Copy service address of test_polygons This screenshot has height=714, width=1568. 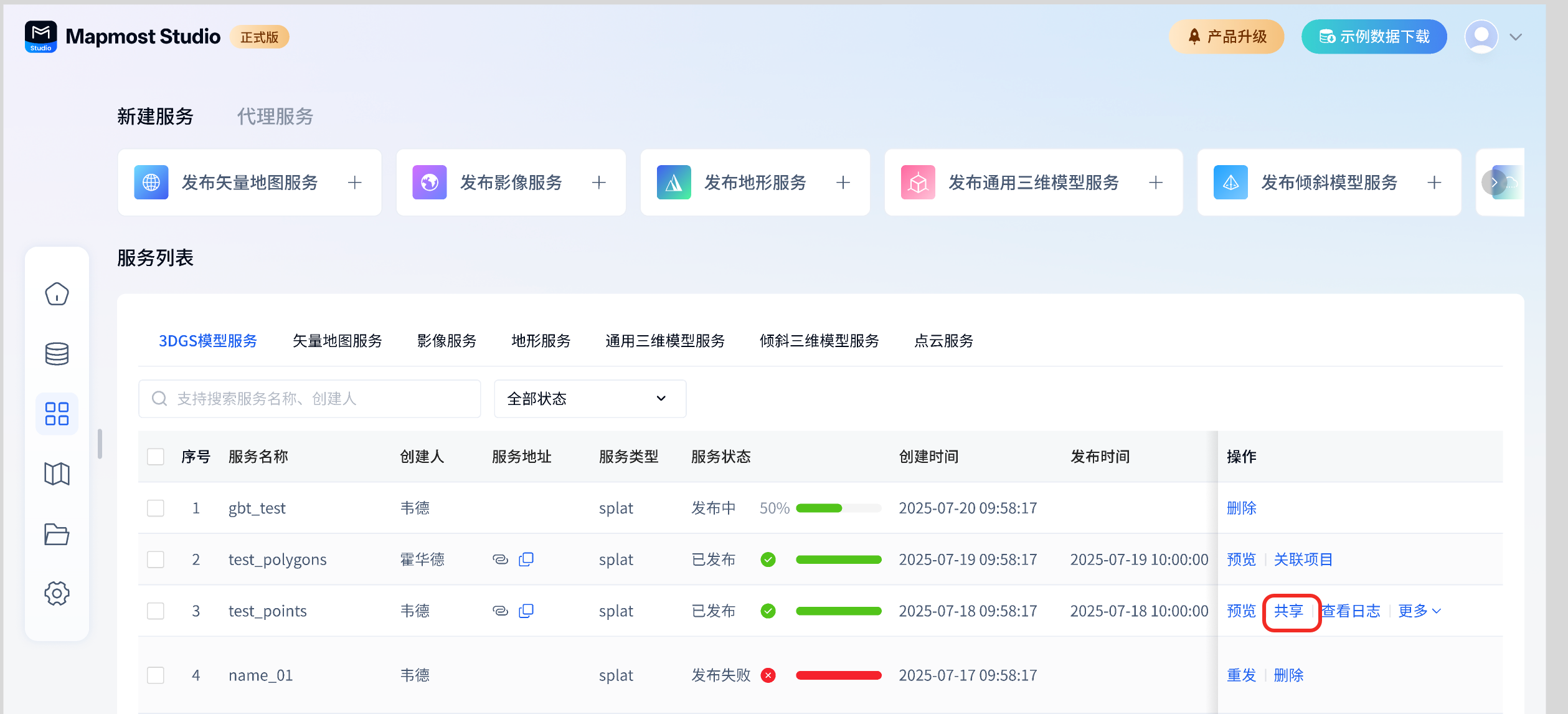click(526, 559)
